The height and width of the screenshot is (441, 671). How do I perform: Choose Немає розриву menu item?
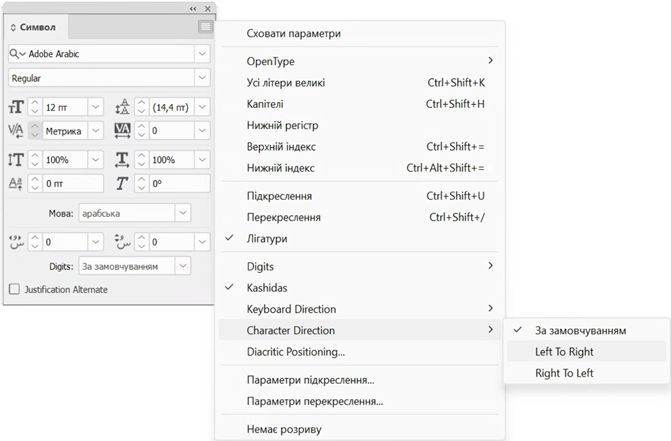[359, 429]
